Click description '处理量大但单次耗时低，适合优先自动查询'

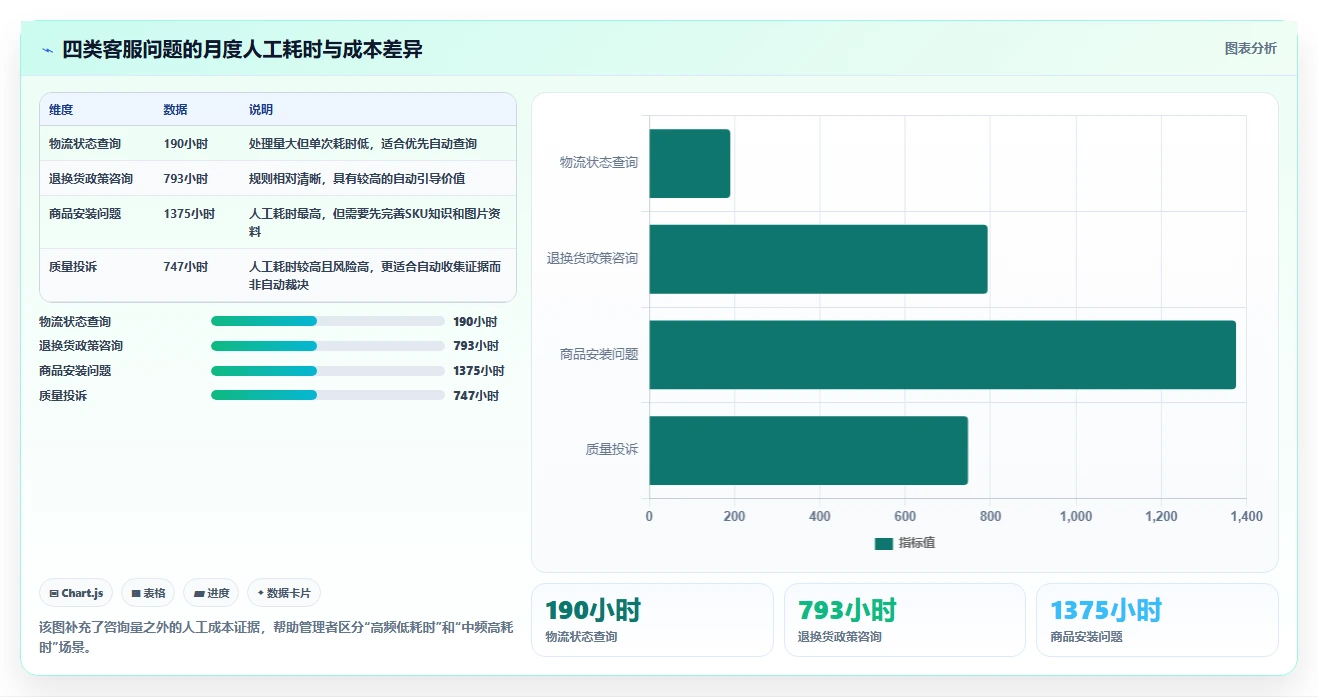coord(363,144)
